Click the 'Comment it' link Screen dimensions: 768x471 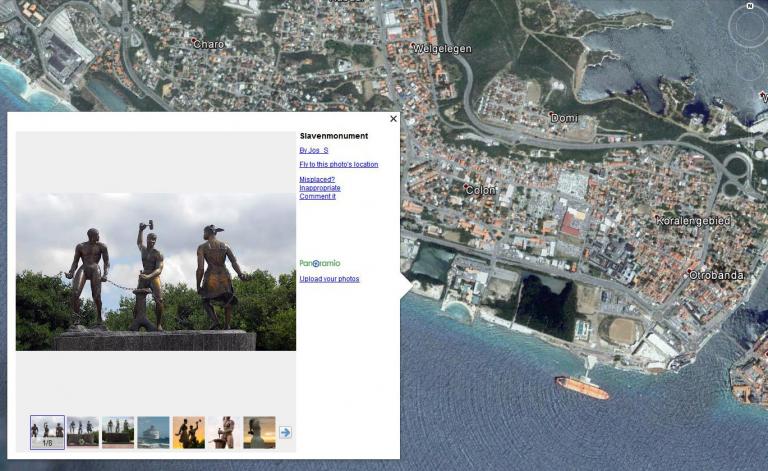pos(317,196)
